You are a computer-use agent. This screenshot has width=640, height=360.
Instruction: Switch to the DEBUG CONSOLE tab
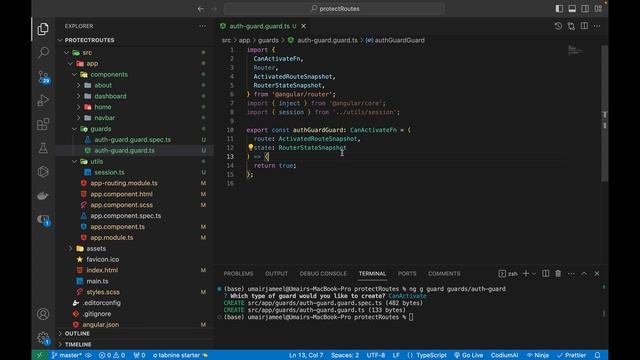tap(323, 273)
